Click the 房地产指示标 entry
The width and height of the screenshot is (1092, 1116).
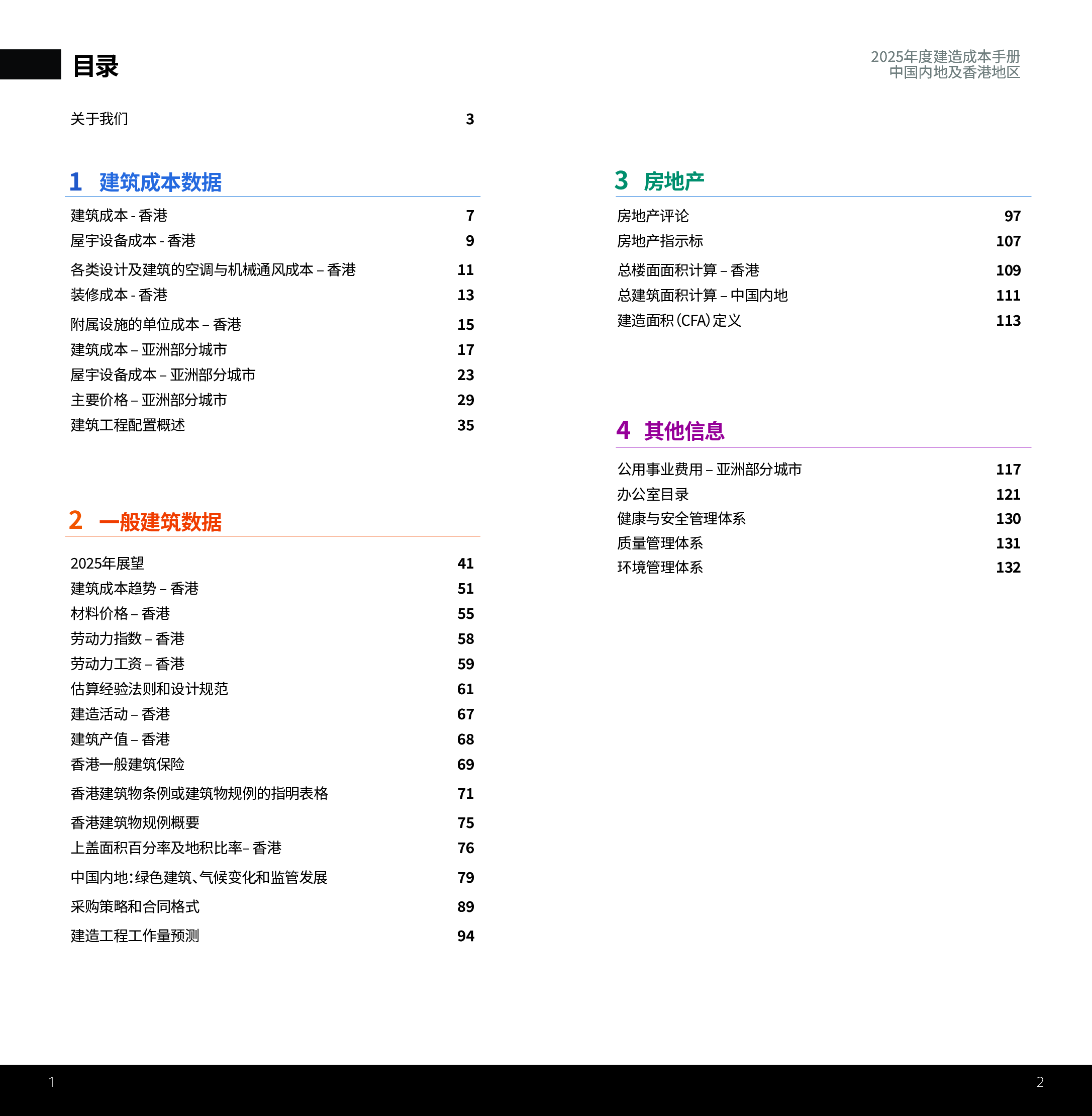coord(660,241)
